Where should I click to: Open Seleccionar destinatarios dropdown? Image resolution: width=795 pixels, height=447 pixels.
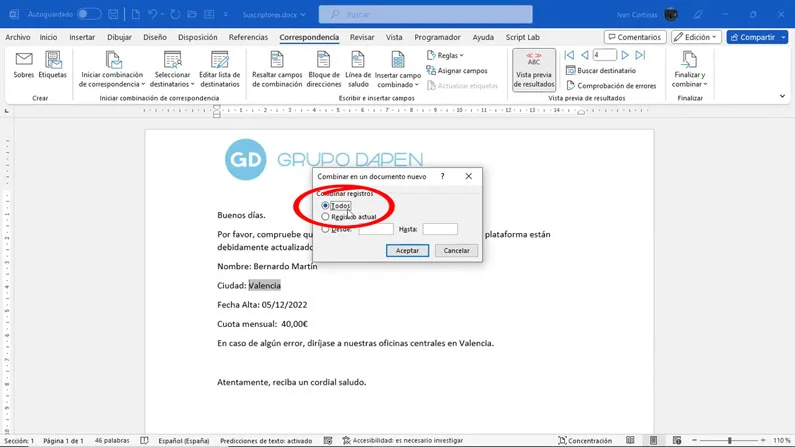(172, 68)
